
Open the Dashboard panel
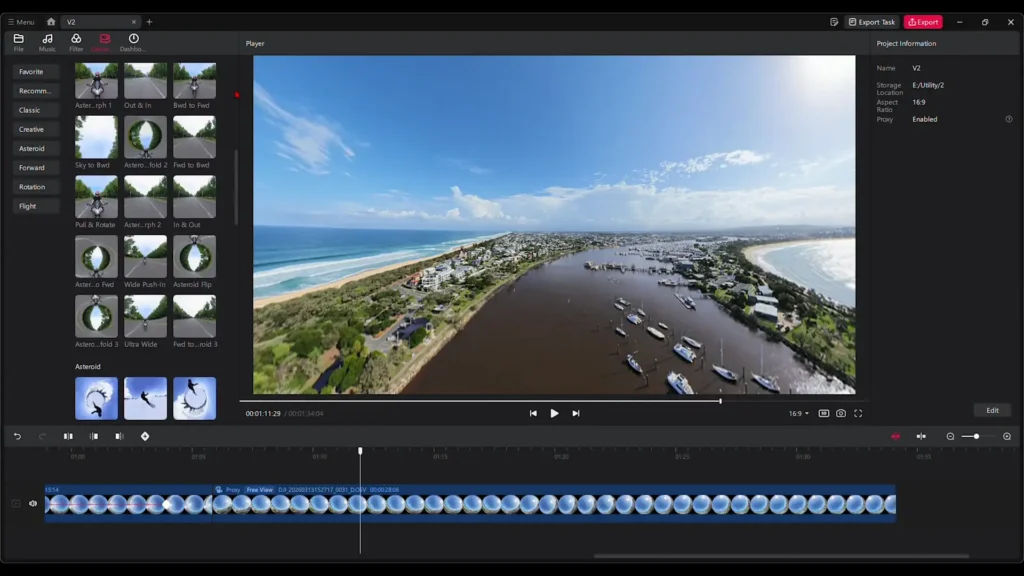click(133, 40)
